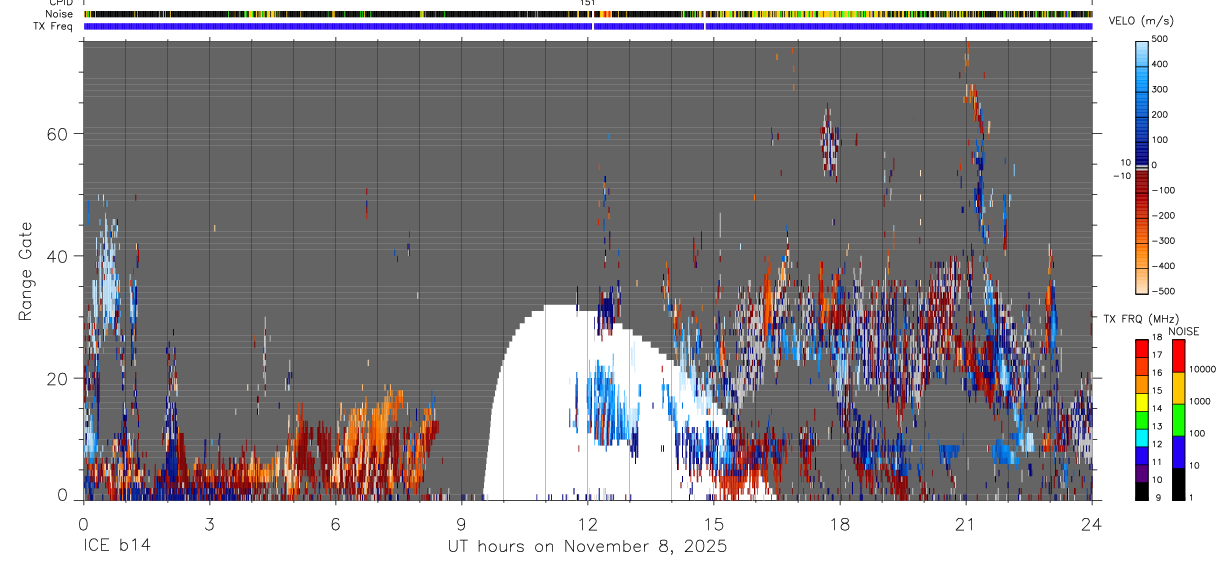
Task: Click the 'ICE b14' radar beam label
Action: [117, 547]
